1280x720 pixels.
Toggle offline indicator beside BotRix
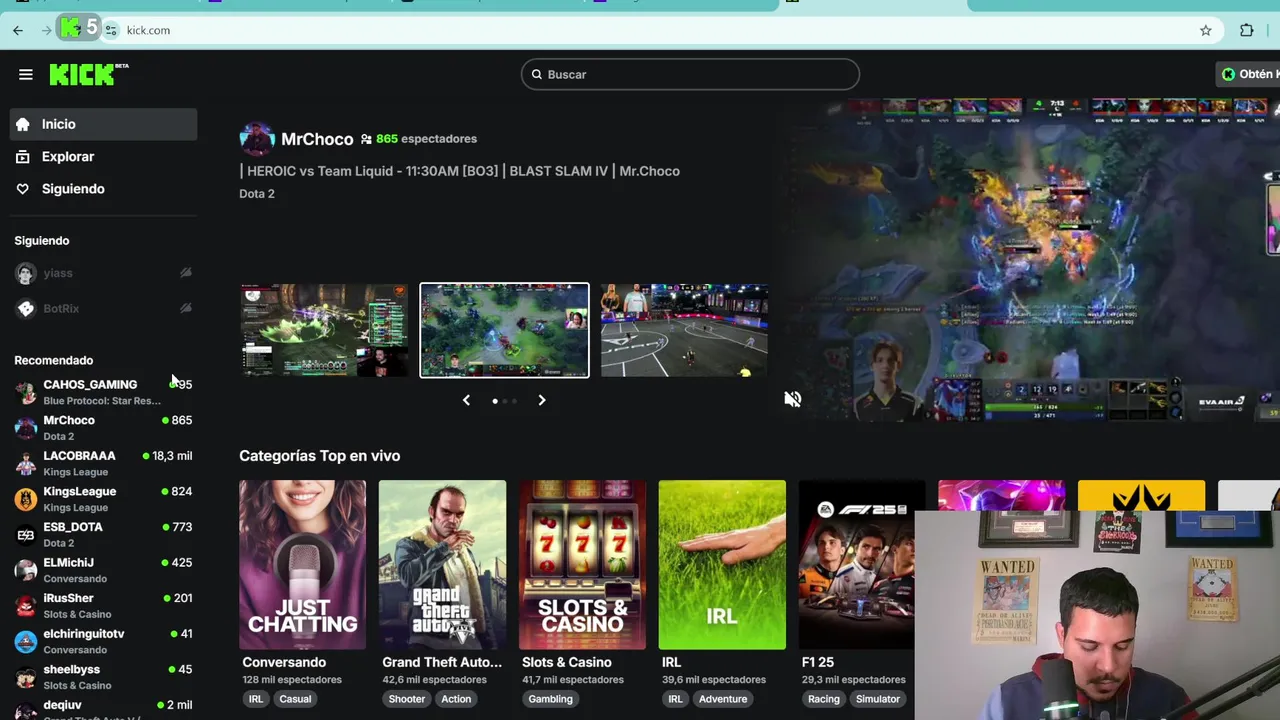[x=185, y=308]
